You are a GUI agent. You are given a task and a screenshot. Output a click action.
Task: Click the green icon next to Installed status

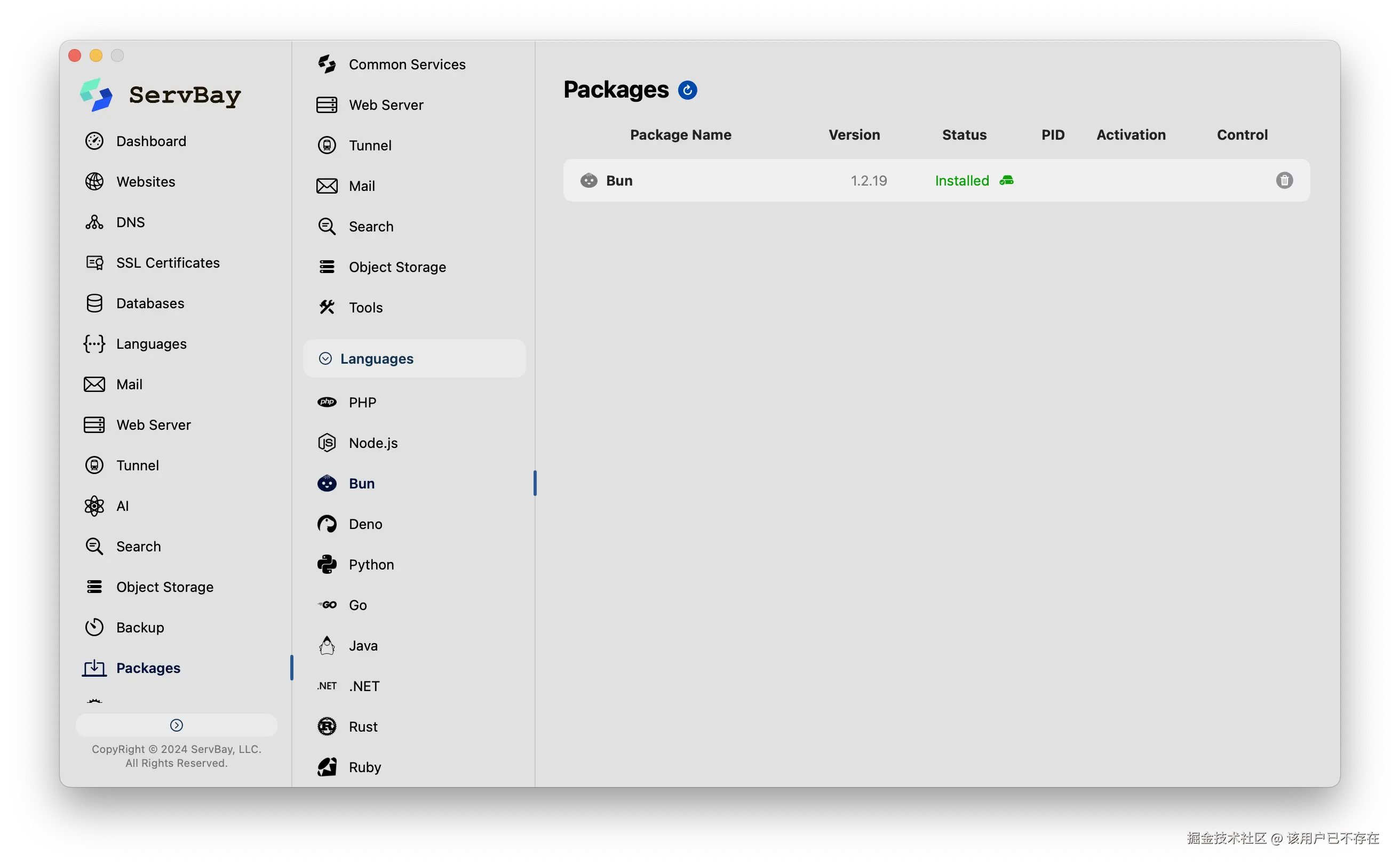(x=1006, y=180)
